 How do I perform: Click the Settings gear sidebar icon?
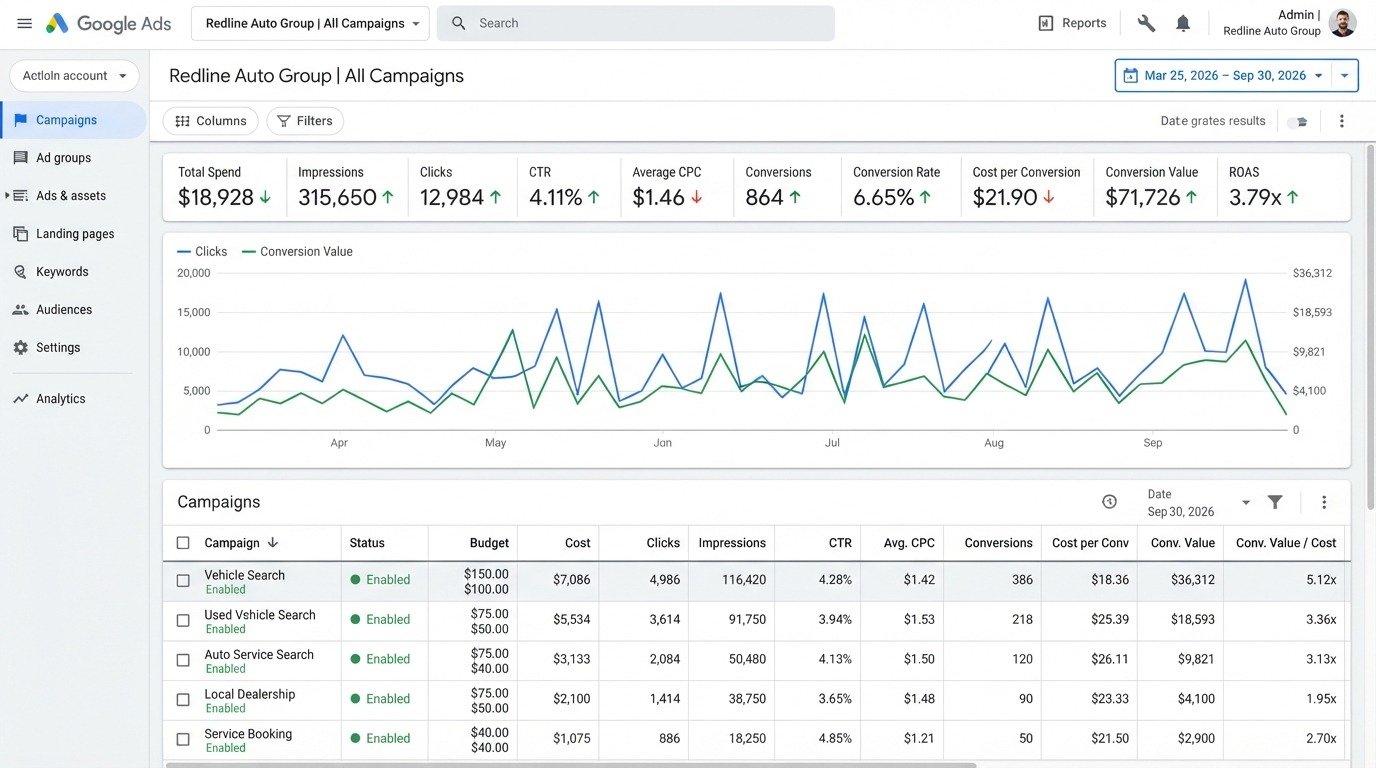[x=20, y=348]
